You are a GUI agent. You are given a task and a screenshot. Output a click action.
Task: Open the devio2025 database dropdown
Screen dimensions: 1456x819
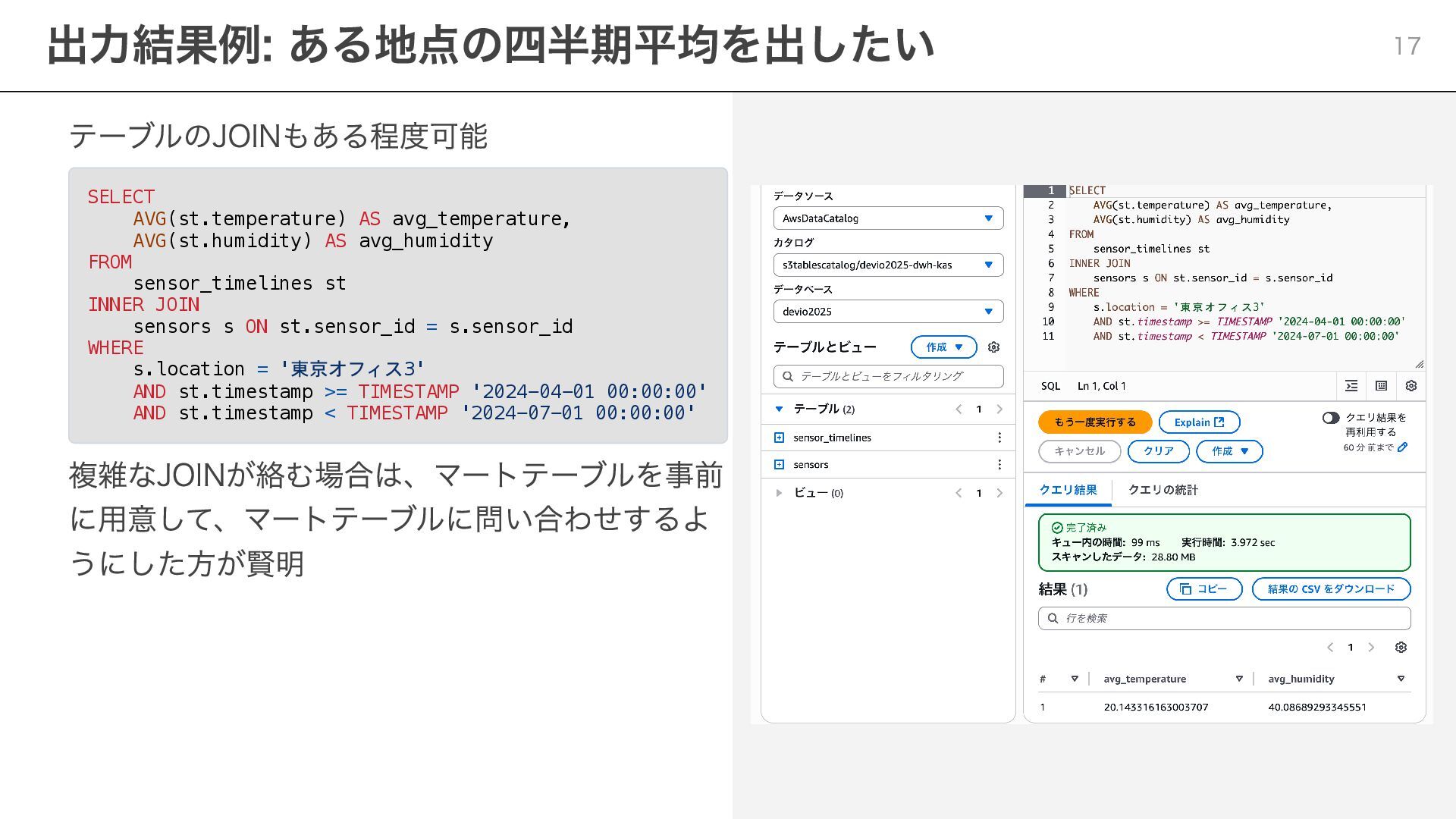tap(888, 312)
